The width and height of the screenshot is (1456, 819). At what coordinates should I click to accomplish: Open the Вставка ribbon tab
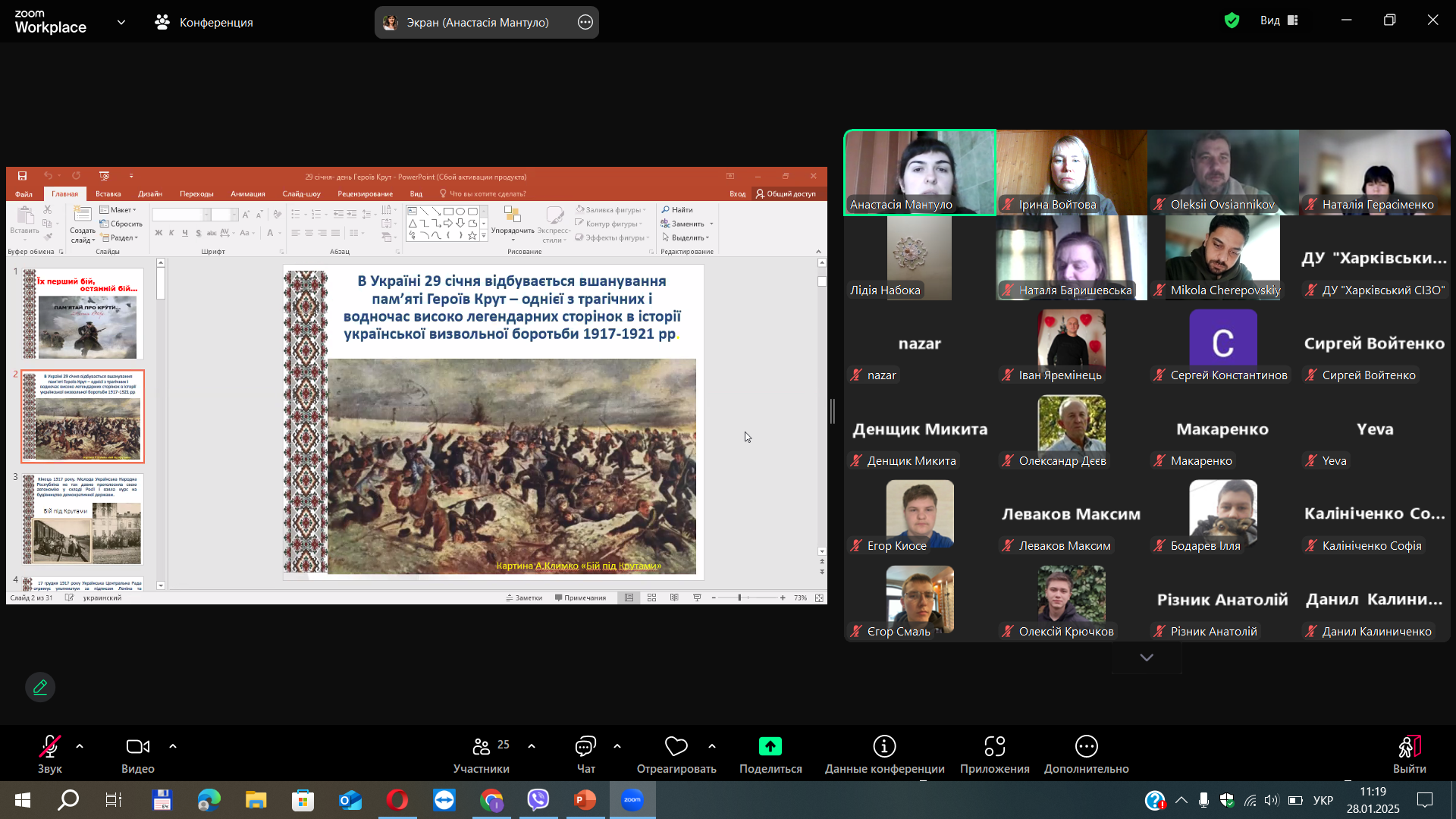click(108, 193)
